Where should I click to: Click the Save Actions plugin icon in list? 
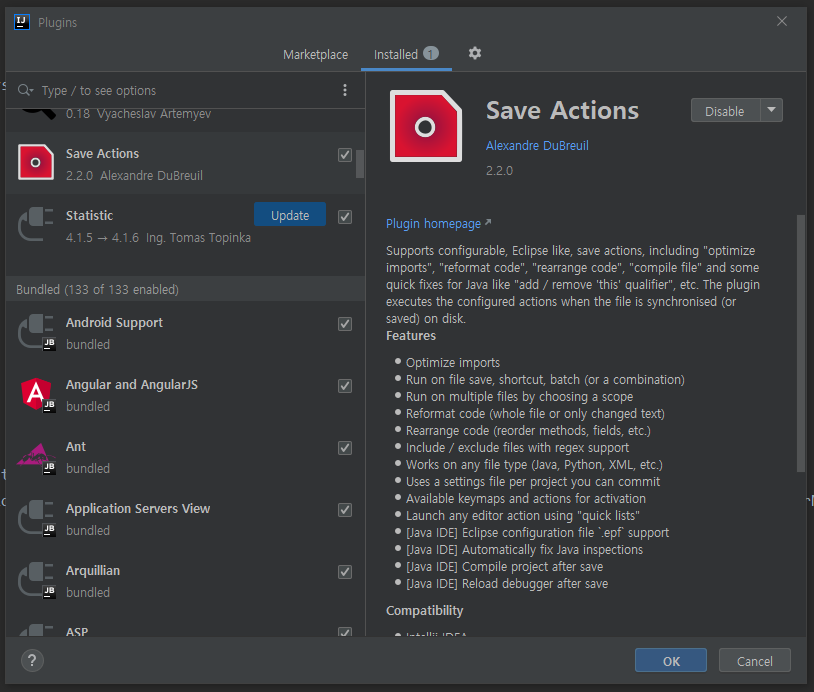[x=36, y=162]
